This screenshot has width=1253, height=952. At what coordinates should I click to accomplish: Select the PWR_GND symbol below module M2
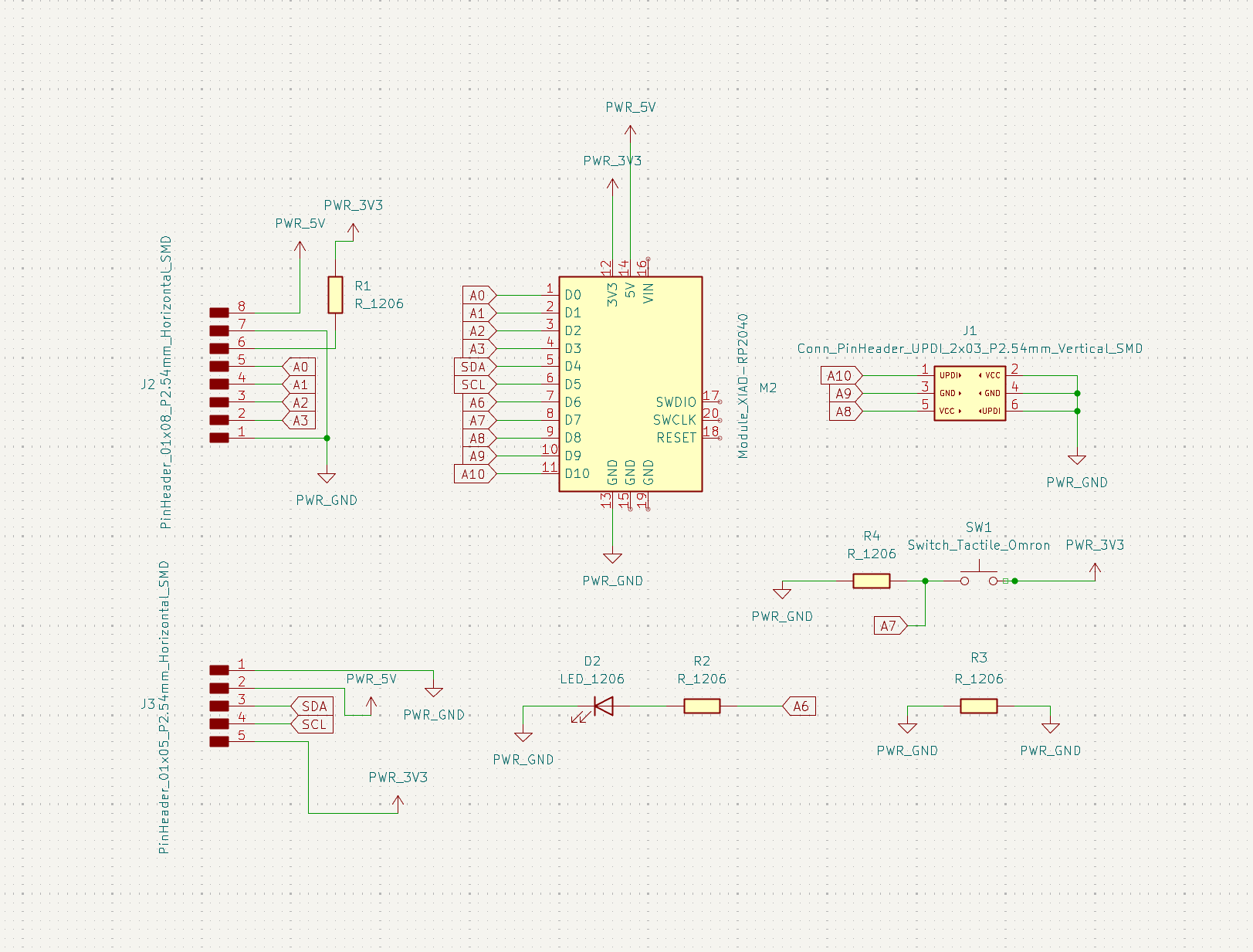(612, 559)
